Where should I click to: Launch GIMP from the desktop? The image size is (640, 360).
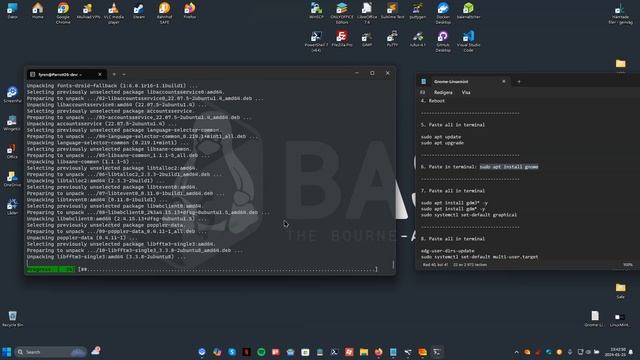[x=367, y=39]
